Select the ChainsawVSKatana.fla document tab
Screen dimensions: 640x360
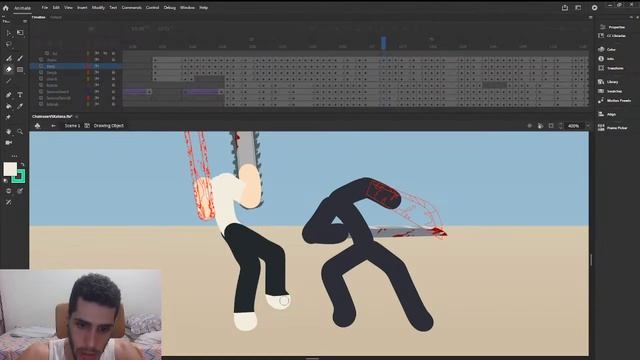pyautogui.click(x=52, y=116)
